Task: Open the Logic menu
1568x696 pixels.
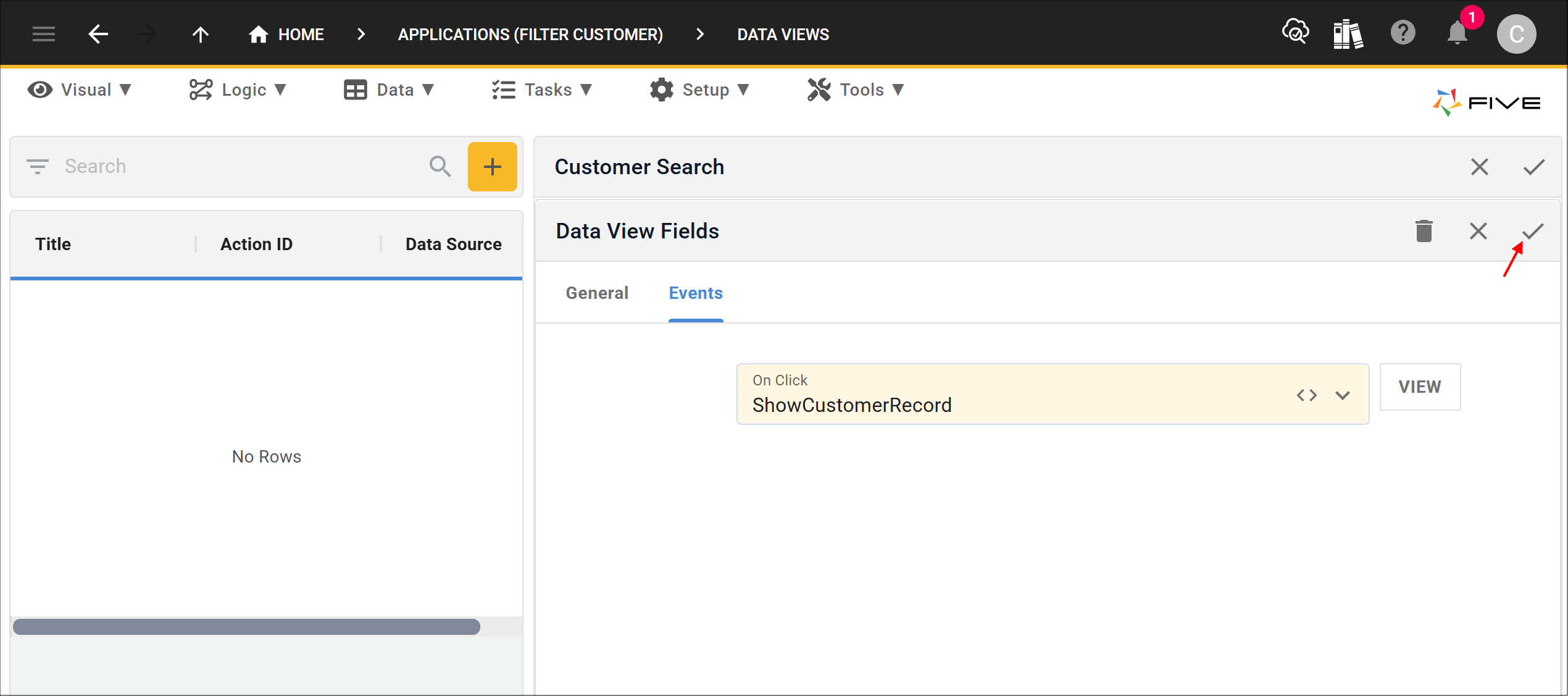Action: point(238,90)
